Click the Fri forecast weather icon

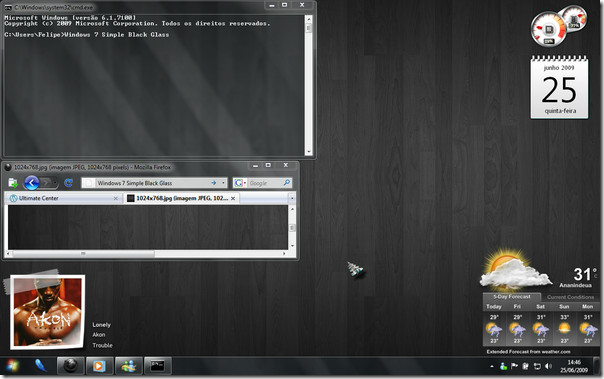[x=517, y=329]
